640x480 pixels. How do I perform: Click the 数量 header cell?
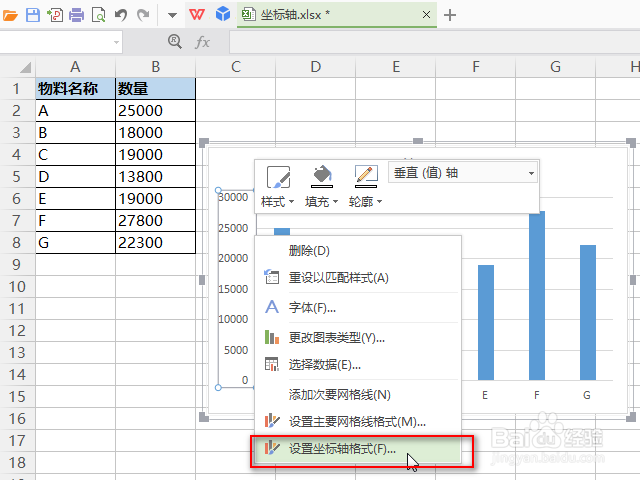point(156,89)
